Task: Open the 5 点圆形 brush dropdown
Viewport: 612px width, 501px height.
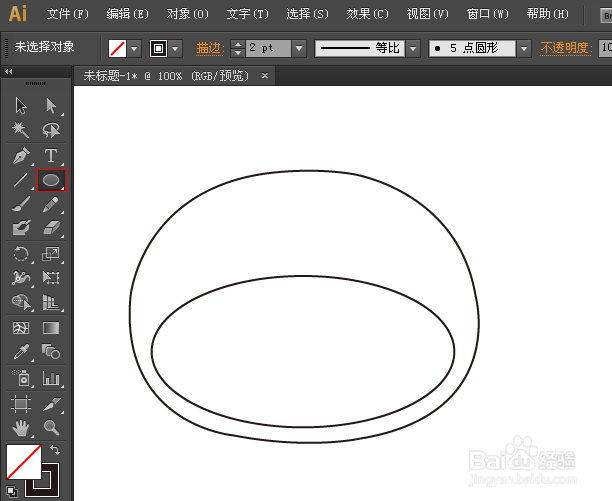Action: point(524,48)
